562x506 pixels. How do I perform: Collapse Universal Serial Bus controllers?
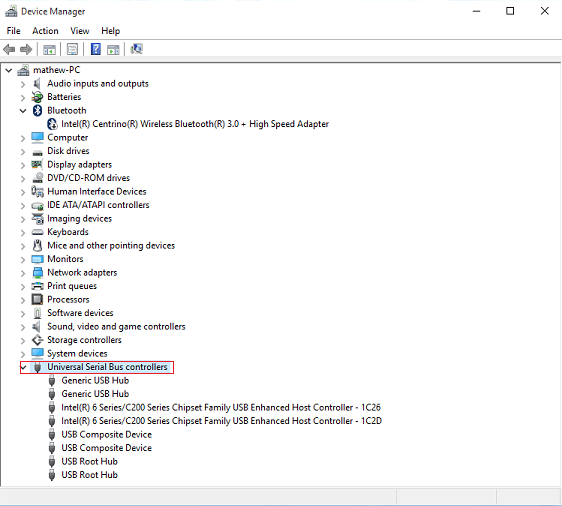[24, 367]
